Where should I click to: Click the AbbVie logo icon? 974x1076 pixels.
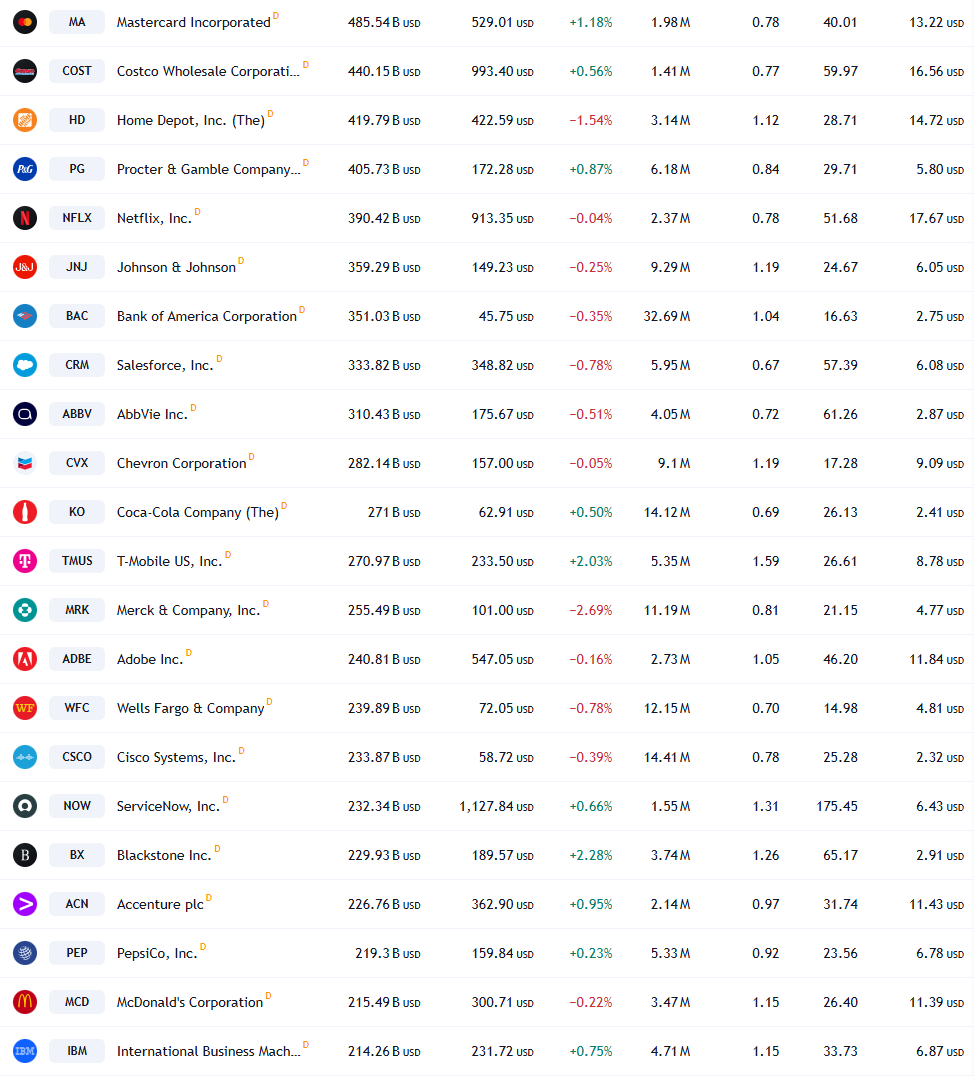(x=25, y=414)
